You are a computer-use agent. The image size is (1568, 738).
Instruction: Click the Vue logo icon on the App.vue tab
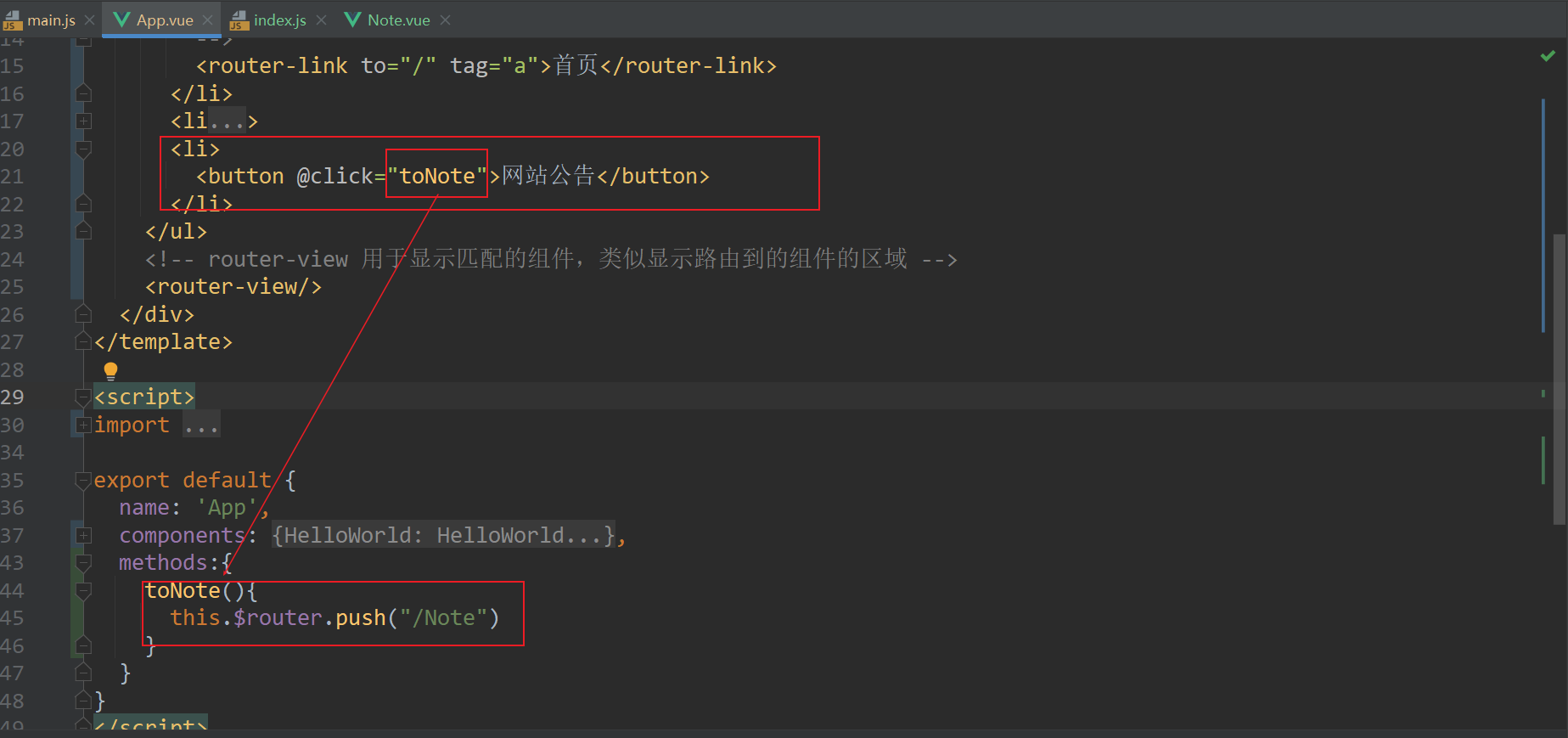pyautogui.click(x=123, y=19)
